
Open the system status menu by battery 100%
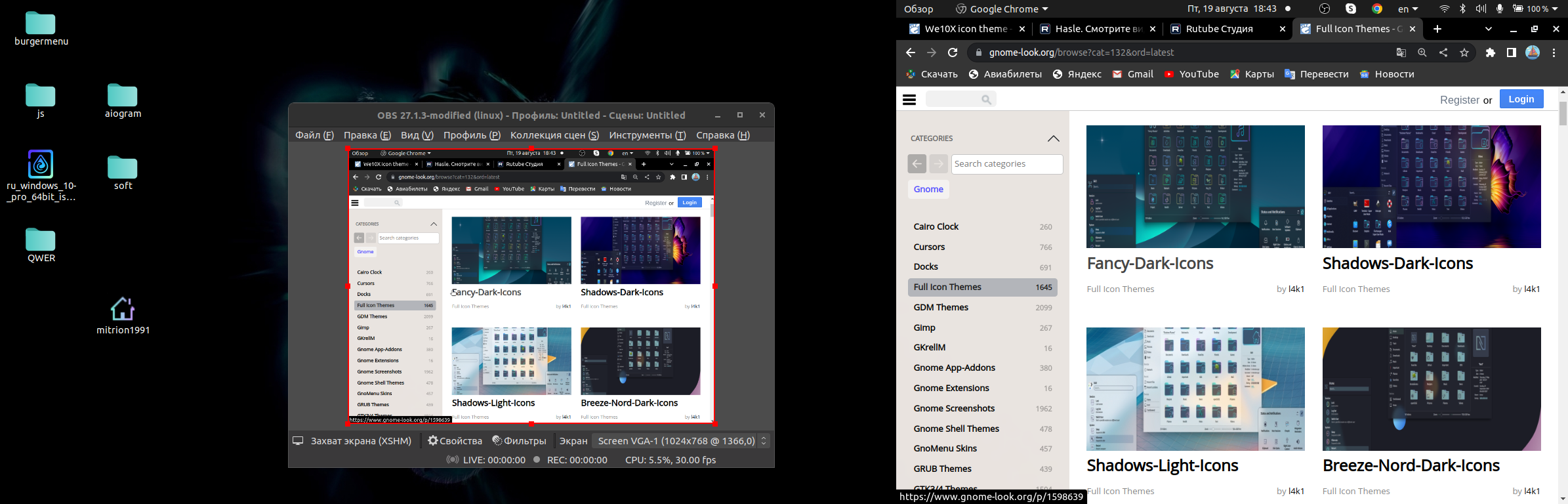click(x=1535, y=9)
